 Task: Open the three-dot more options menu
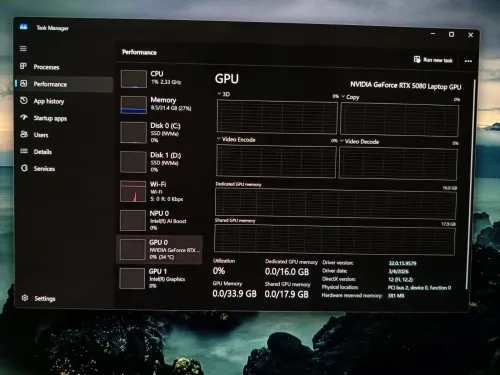(468, 61)
